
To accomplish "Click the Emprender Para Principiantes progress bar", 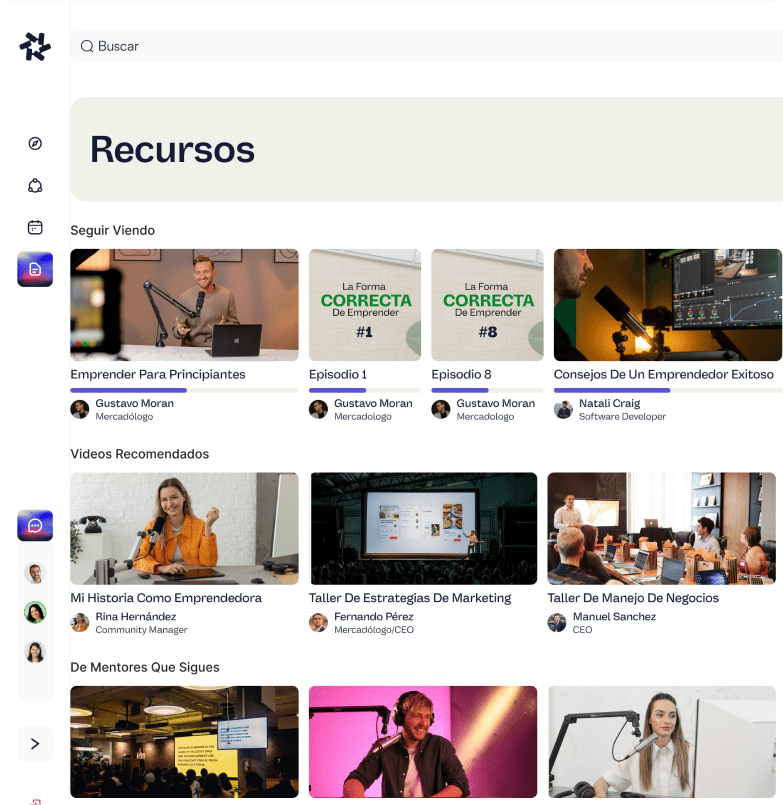I will point(184,390).
